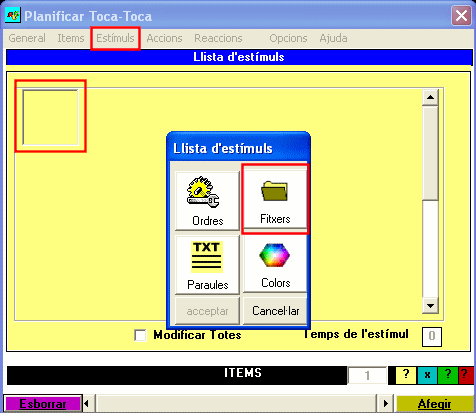Open the Reaccions menu
Viewport: 476px width, 413px height.
coord(218,38)
